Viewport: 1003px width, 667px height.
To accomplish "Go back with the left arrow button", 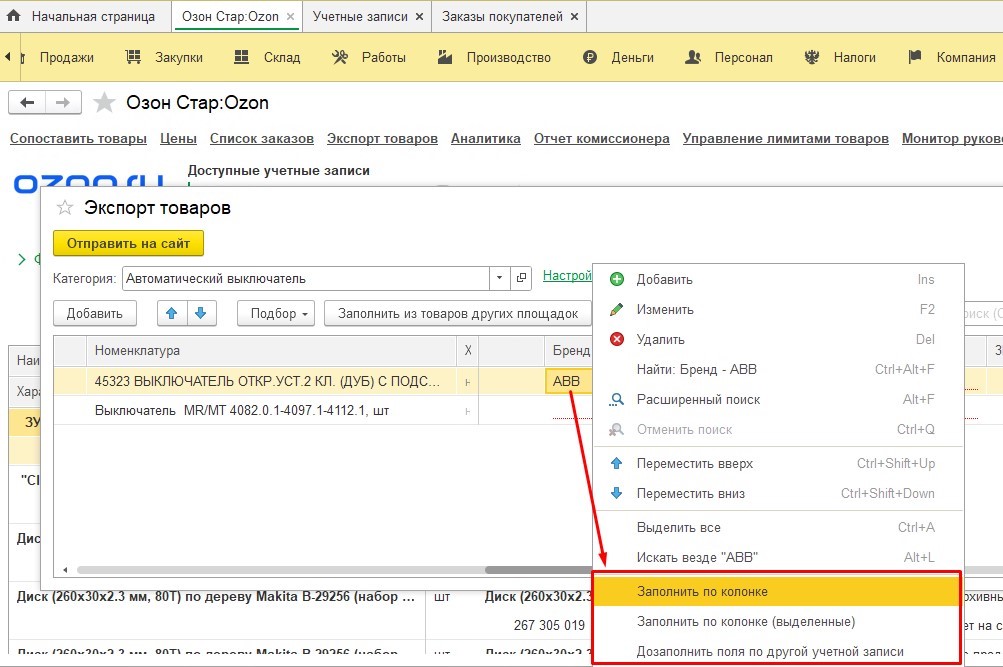I will [27, 102].
